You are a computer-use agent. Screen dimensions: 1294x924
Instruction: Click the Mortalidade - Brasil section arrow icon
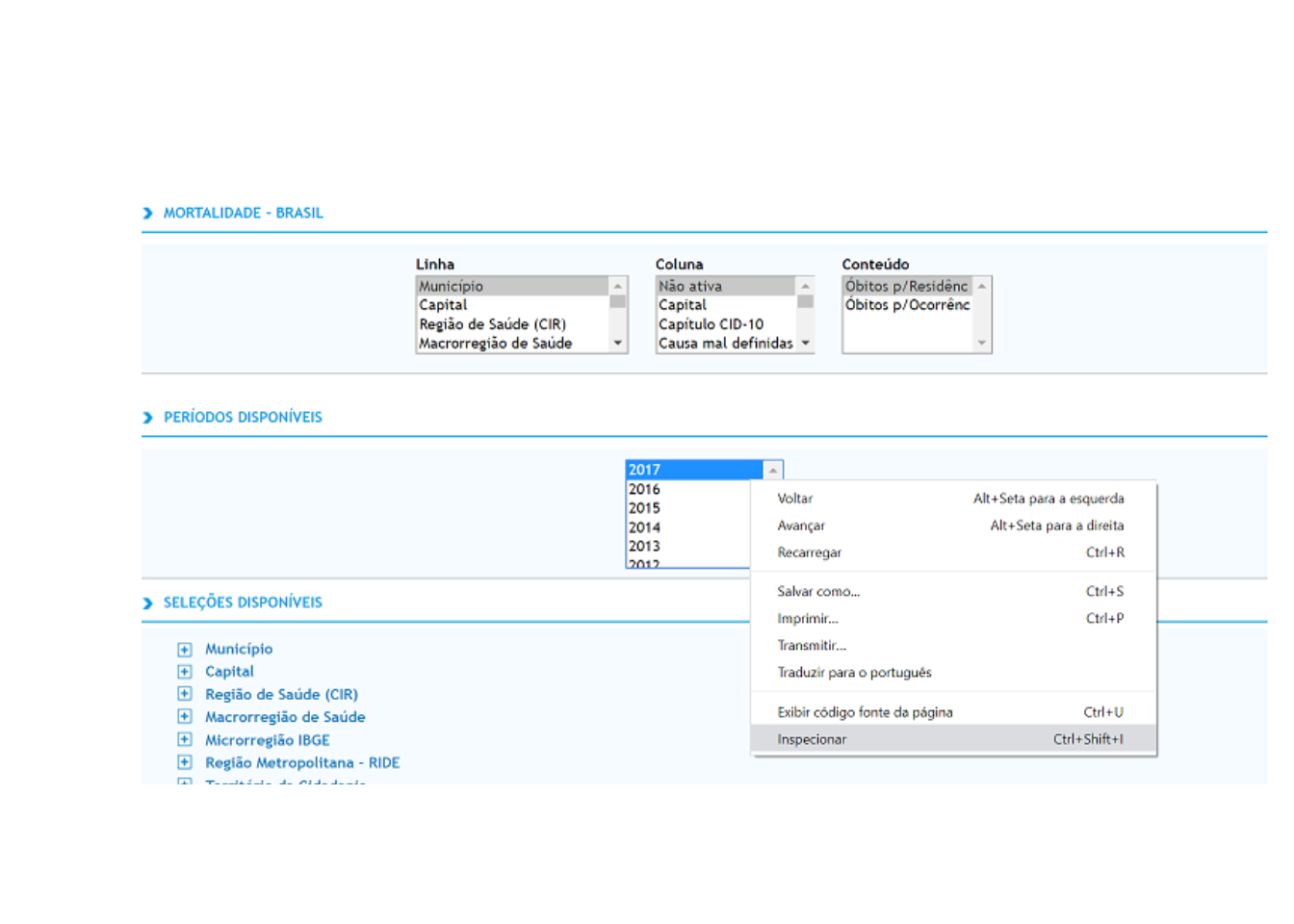[147, 213]
